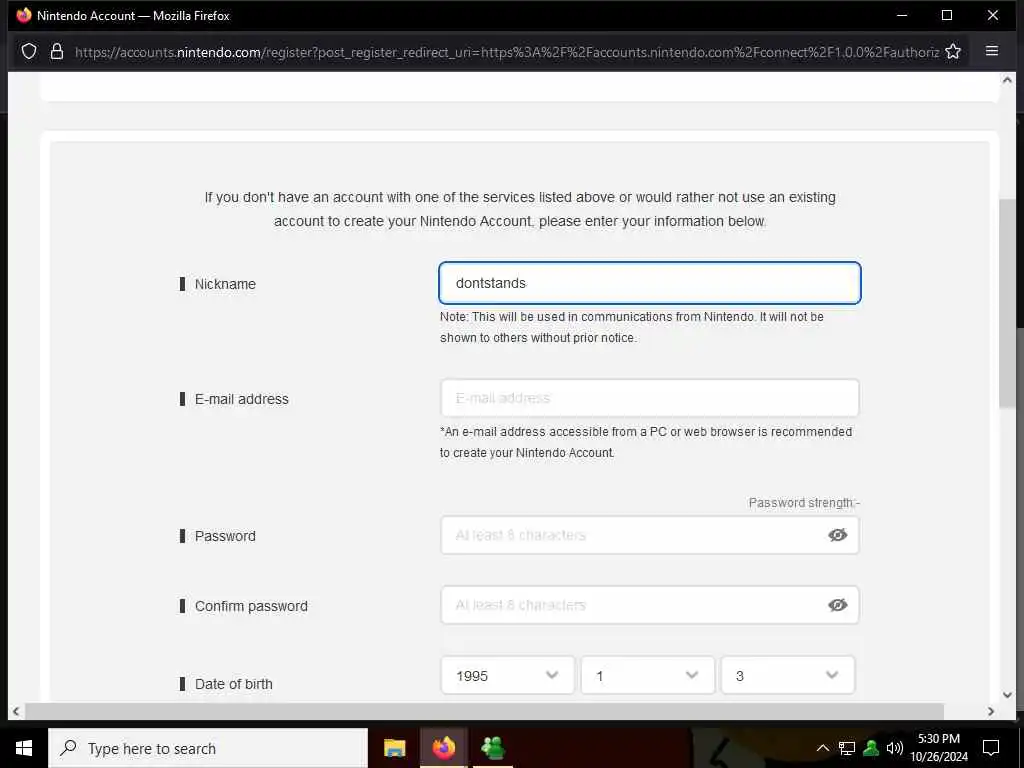Click the network tray icon
The height and width of the screenshot is (768, 1024).
[x=847, y=748]
